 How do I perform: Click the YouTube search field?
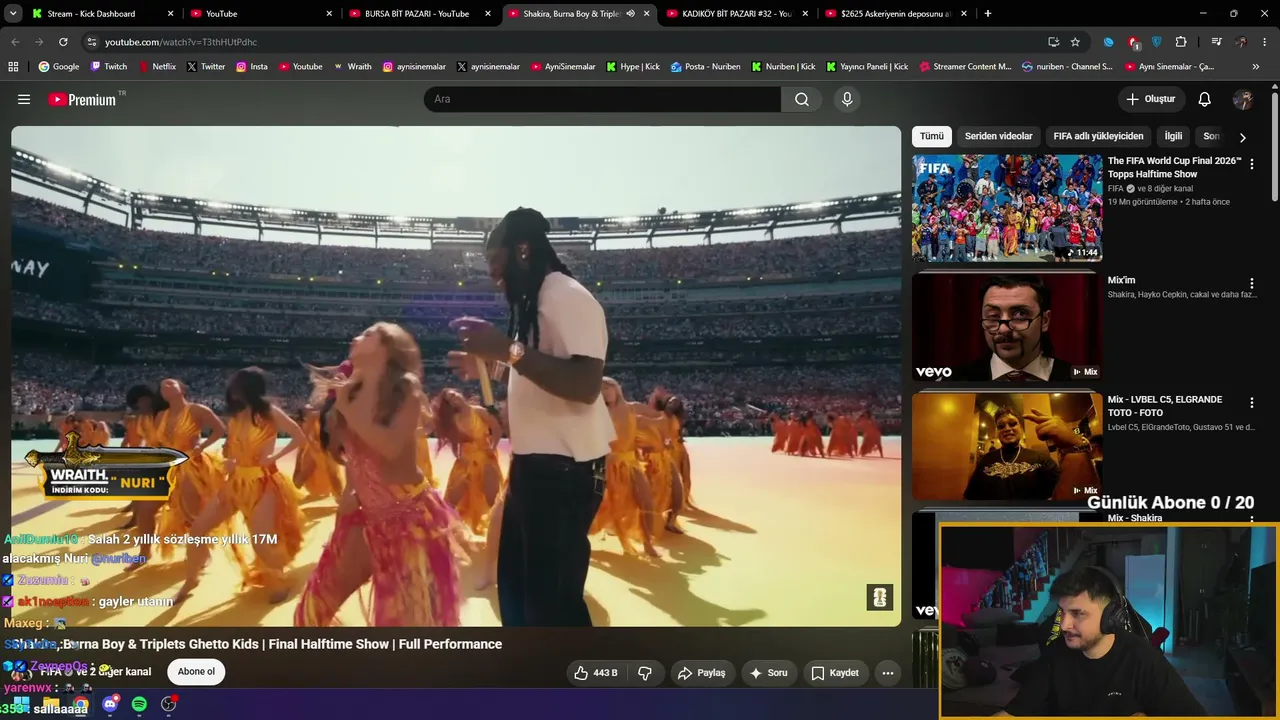tap(602, 99)
